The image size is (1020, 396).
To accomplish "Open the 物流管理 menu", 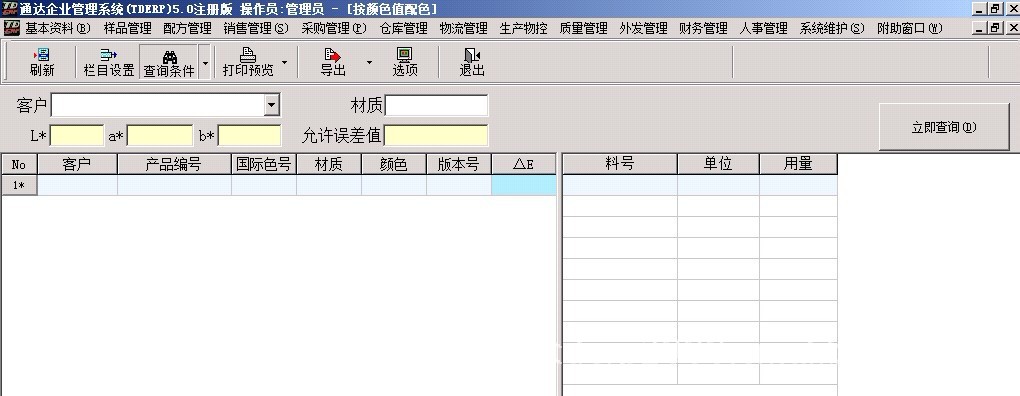I will (463, 29).
